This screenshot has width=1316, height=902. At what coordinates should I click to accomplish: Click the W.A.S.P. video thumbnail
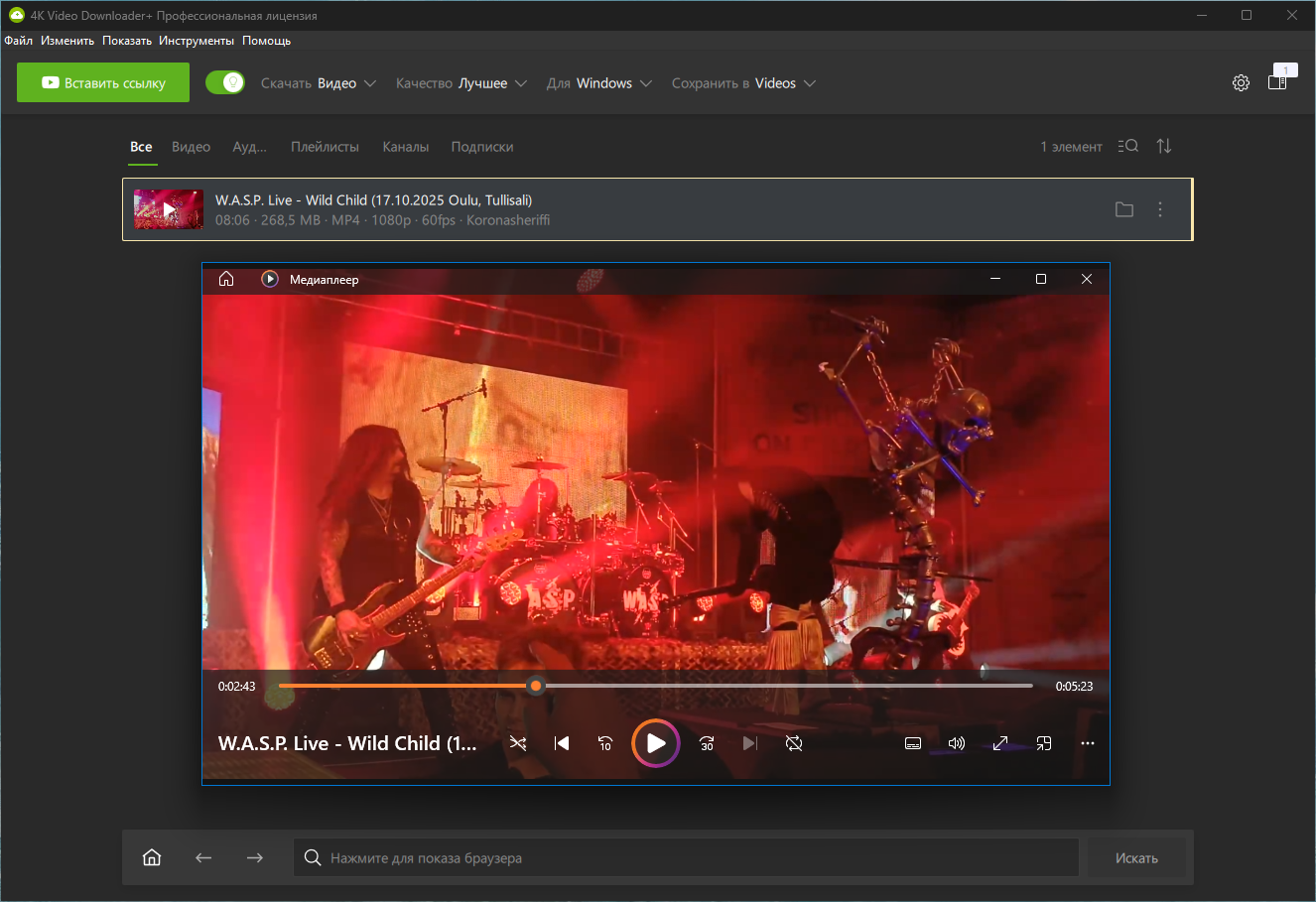click(169, 209)
